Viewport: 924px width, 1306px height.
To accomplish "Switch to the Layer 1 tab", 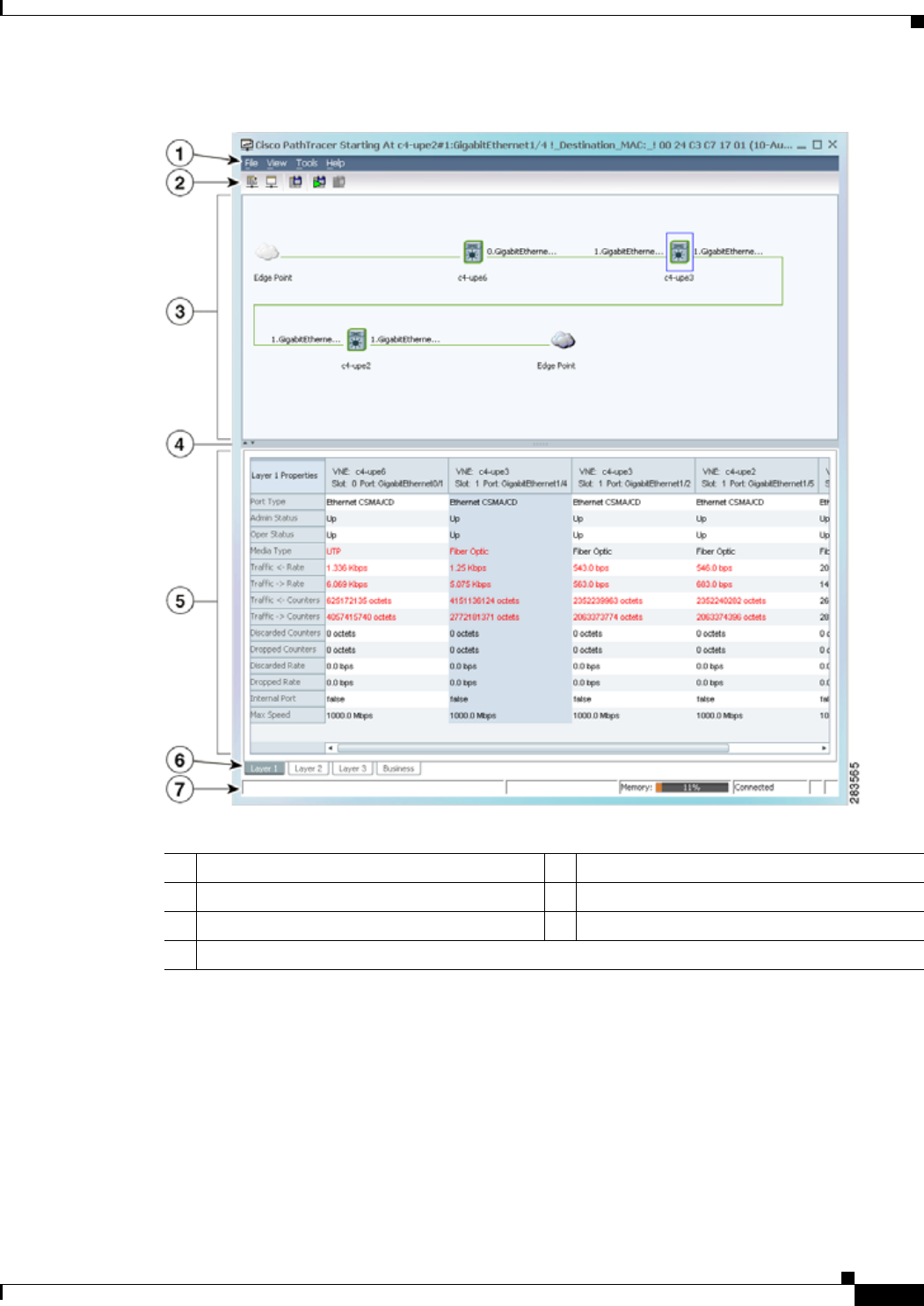I will click(265, 768).
